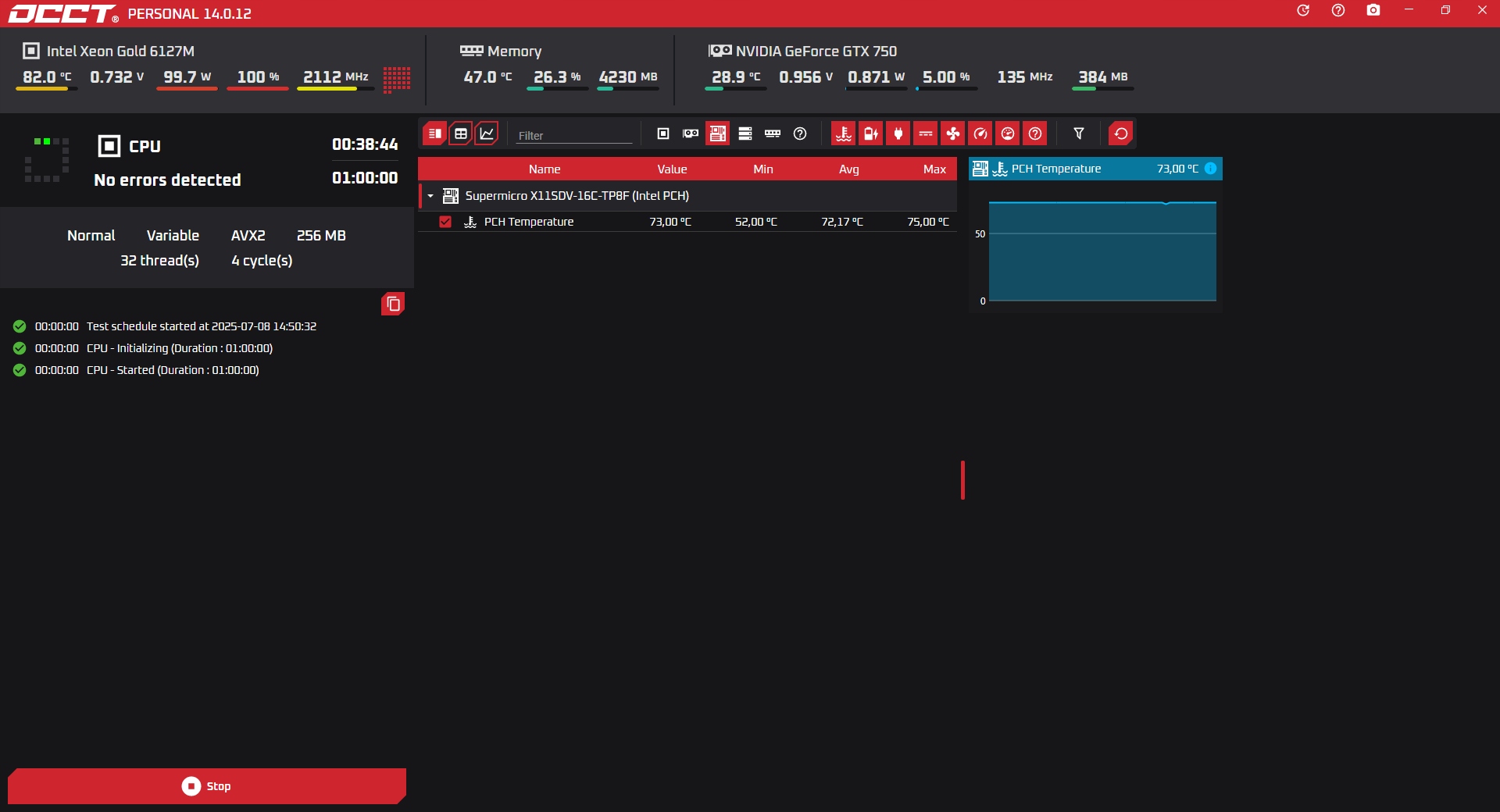Image resolution: width=1500 pixels, height=812 pixels.
Task: Click the CPU usage 100 % readout
Action: coord(258,77)
